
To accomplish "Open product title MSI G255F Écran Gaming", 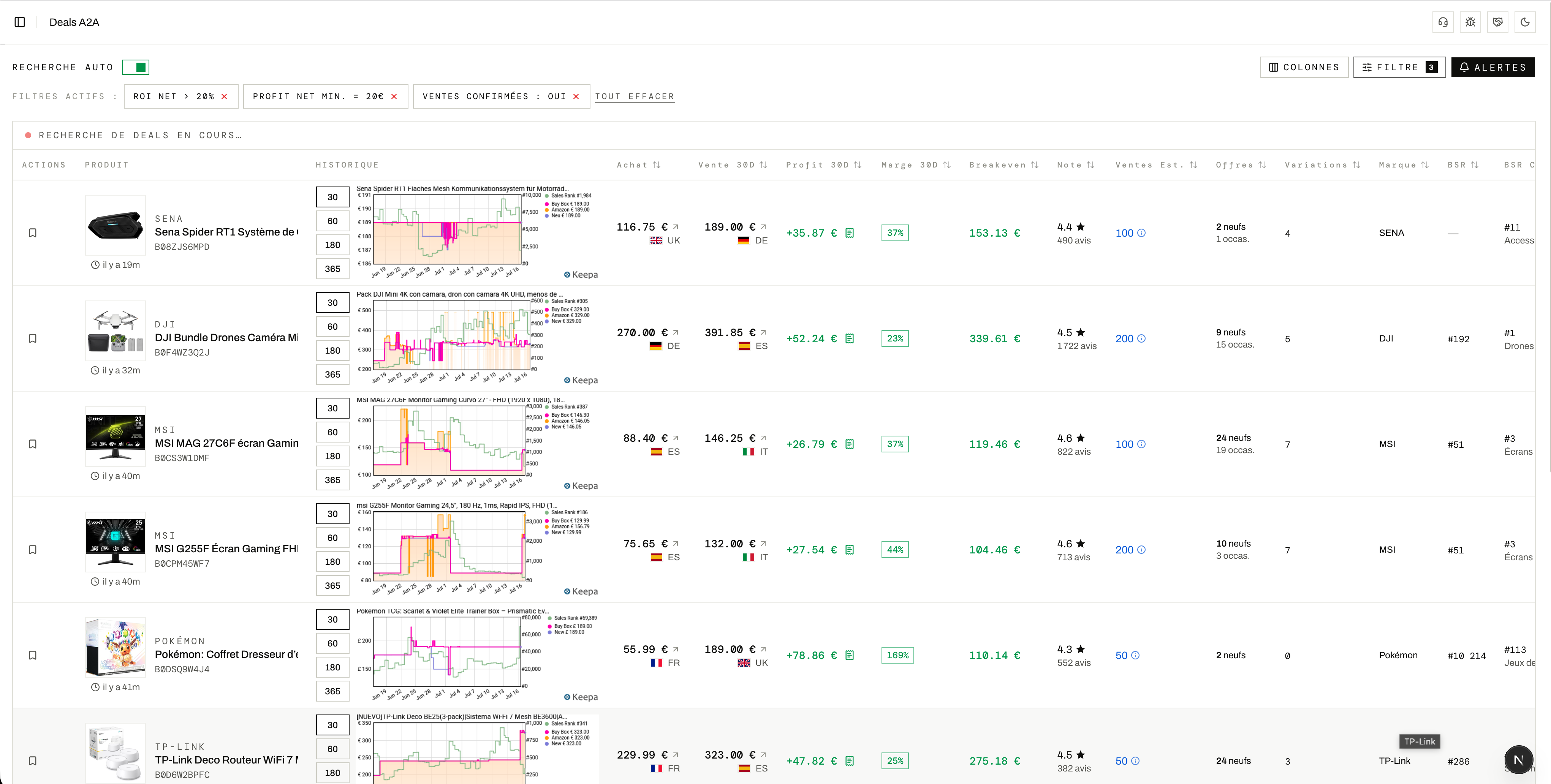I will pyautogui.click(x=226, y=549).
